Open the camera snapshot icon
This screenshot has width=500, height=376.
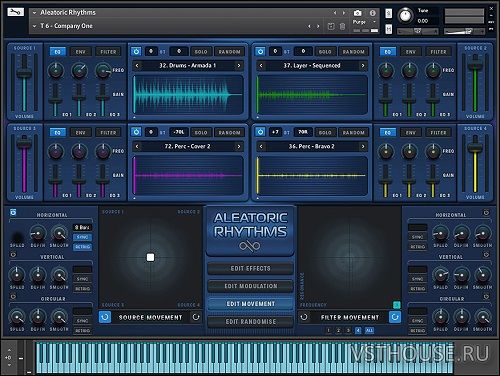point(357,13)
